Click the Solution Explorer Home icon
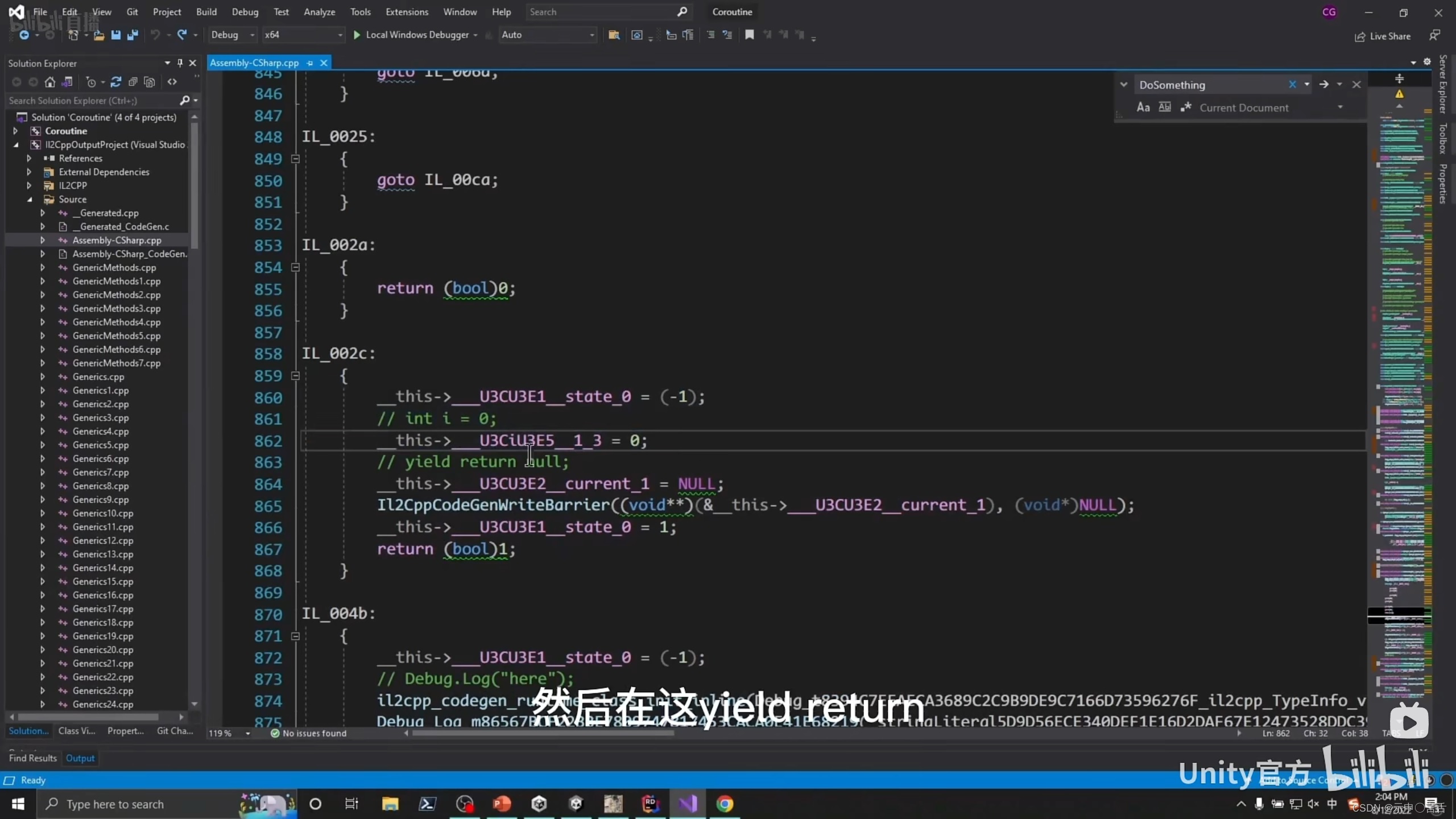 click(50, 82)
